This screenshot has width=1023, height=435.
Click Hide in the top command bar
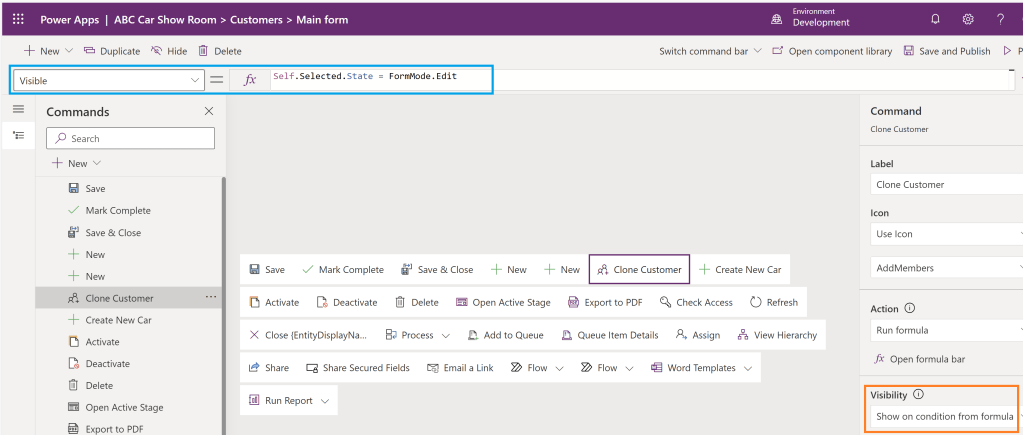click(169, 51)
